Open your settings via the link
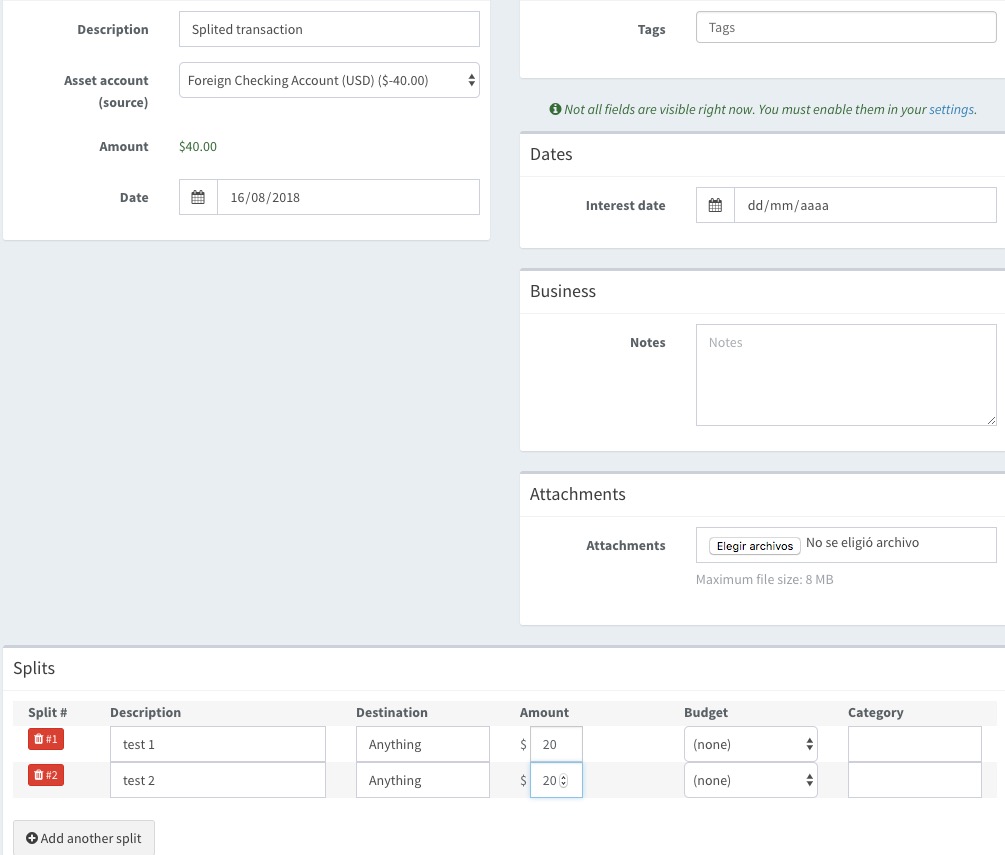1005x855 pixels. [x=951, y=109]
